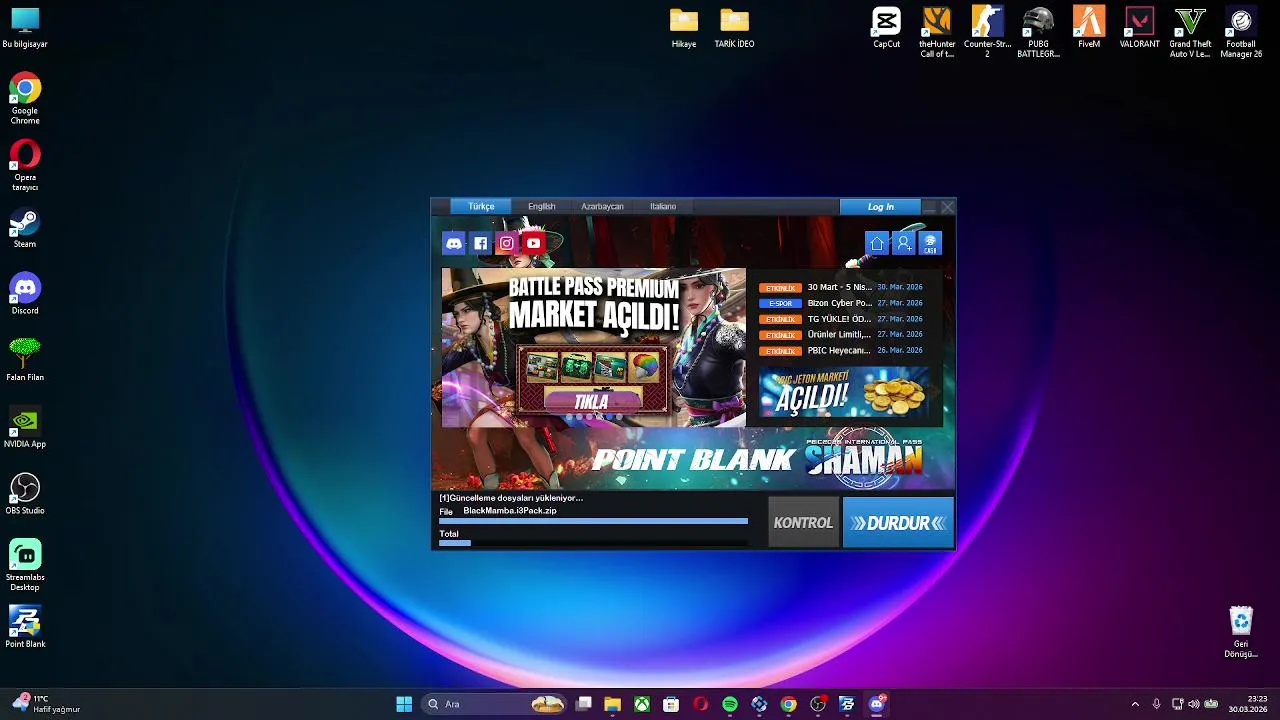Viewport: 1280px width, 720px height.
Task: Click the home icon in the launcher
Action: pos(877,243)
